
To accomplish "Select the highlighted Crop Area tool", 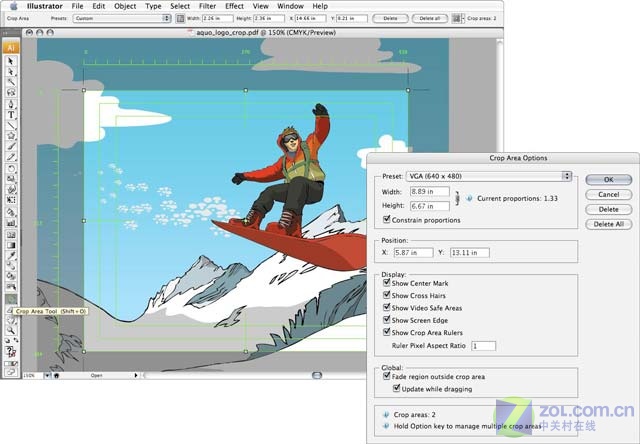I will [x=11, y=300].
